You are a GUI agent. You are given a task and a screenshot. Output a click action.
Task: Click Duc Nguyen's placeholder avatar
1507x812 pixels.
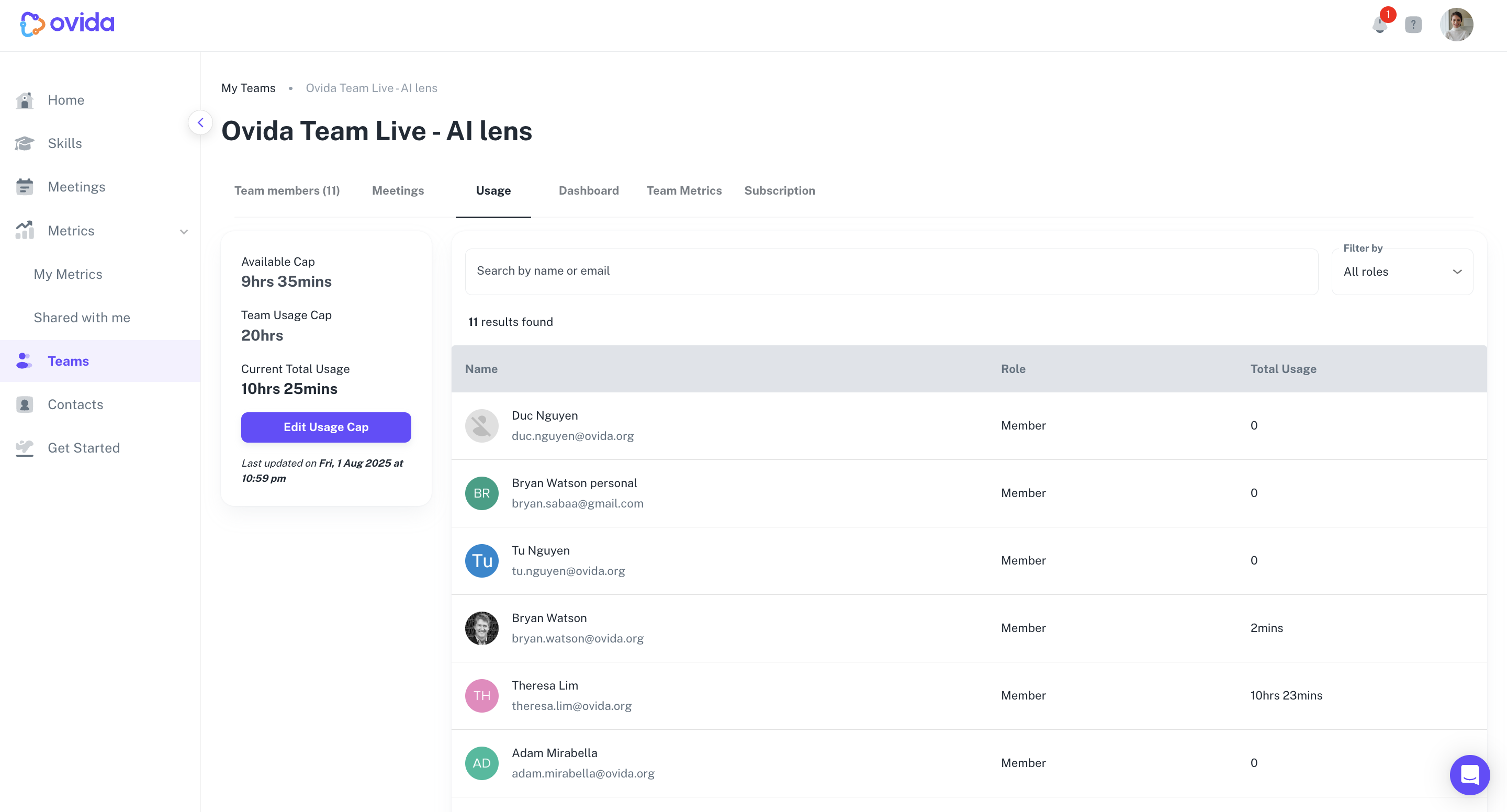pyautogui.click(x=481, y=426)
